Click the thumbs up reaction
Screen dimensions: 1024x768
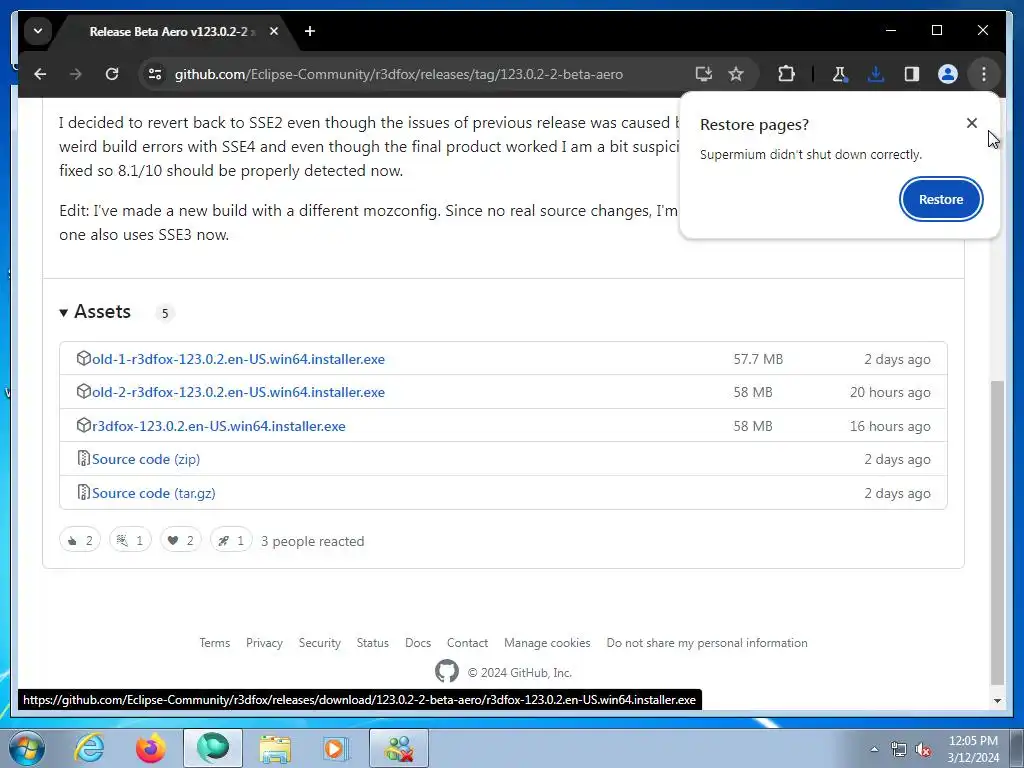coord(80,540)
